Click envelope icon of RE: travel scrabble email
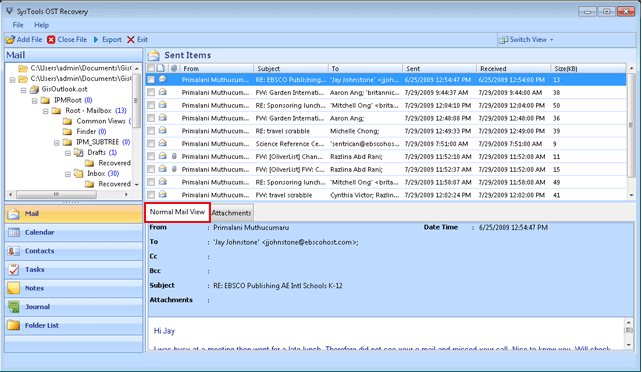The image size is (642, 372). point(163,131)
